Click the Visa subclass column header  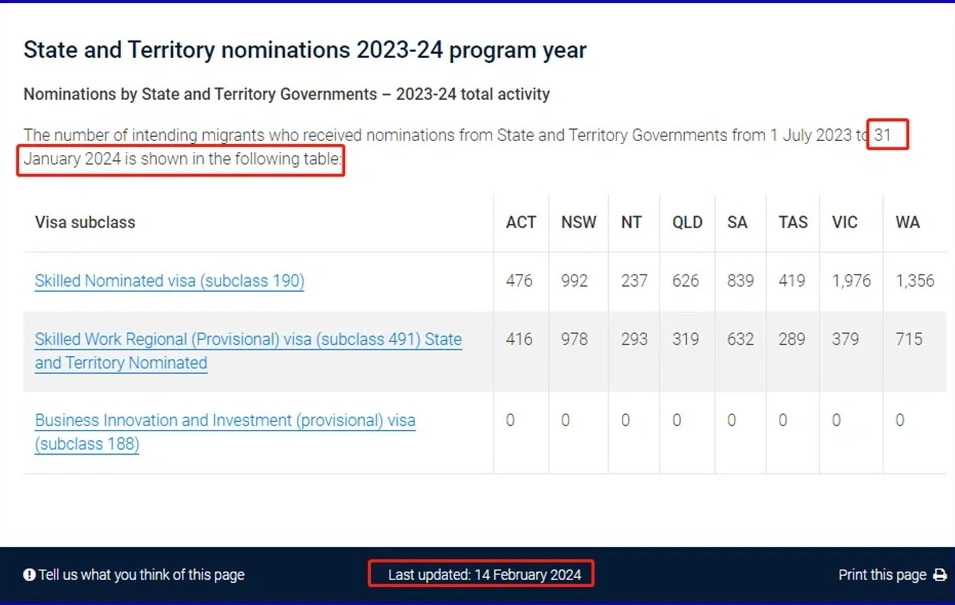(x=85, y=222)
